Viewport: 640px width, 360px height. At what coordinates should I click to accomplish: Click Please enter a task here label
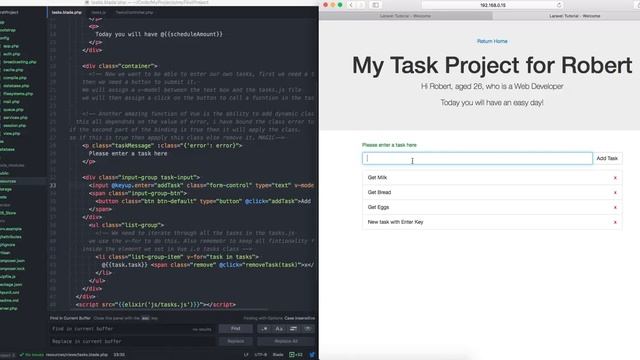389,145
